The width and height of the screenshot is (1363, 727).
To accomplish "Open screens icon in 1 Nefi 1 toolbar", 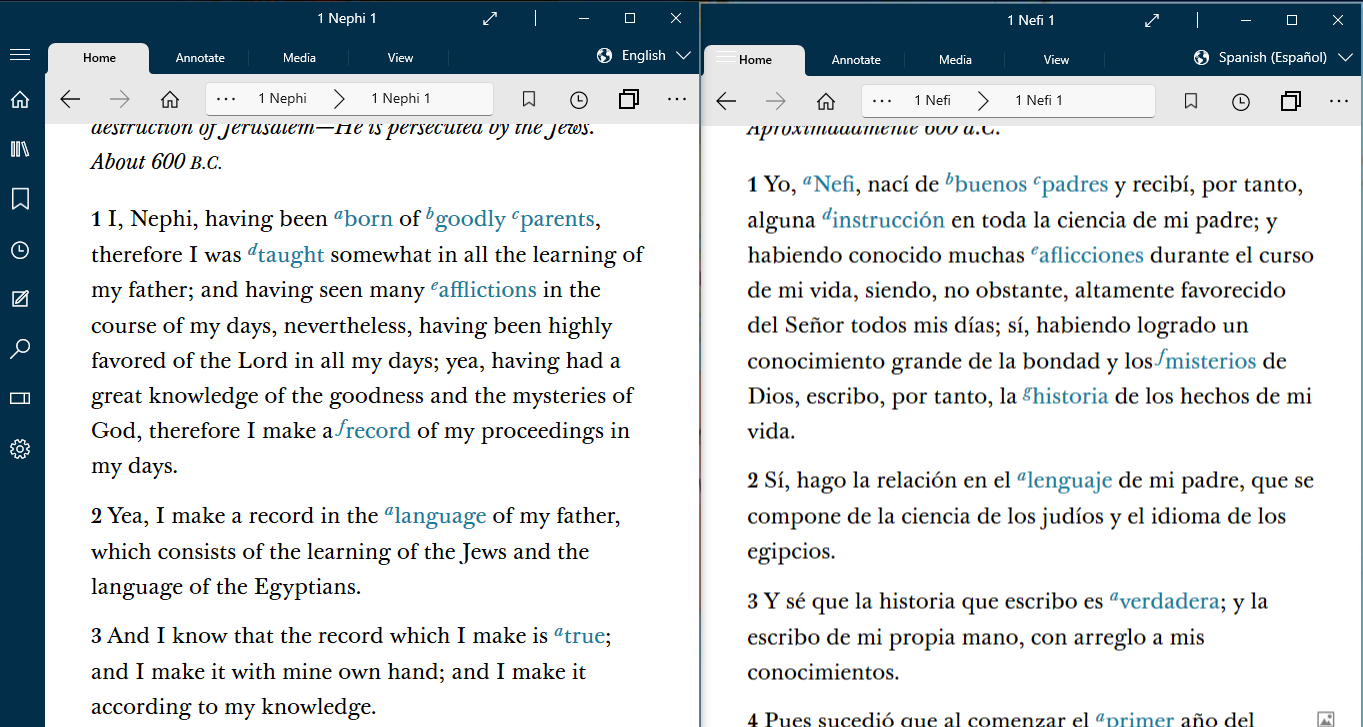I will [x=1291, y=101].
